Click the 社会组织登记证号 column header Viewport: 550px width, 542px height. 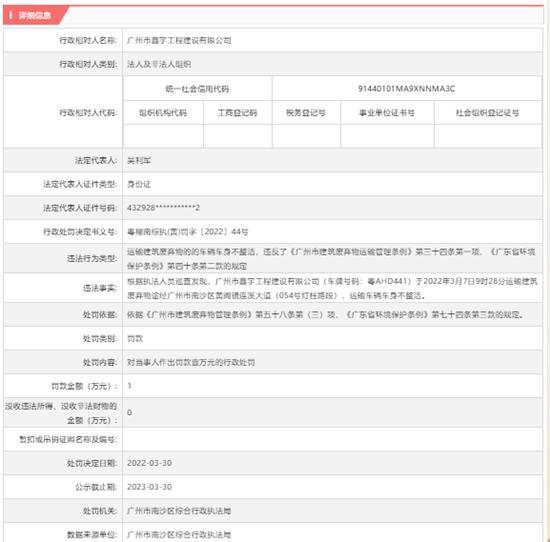pyautogui.click(x=488, y=113)
